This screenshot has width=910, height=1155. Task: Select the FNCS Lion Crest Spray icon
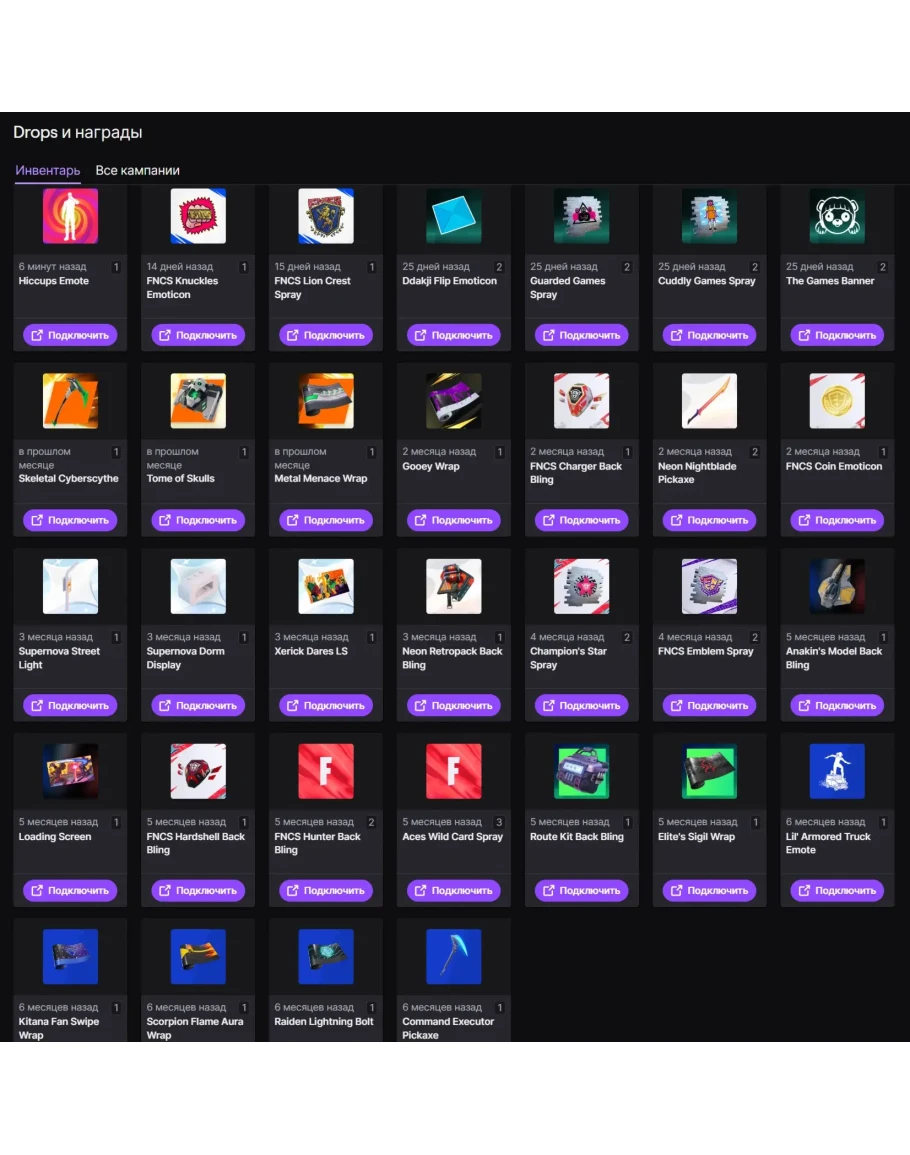click(326, 216)
